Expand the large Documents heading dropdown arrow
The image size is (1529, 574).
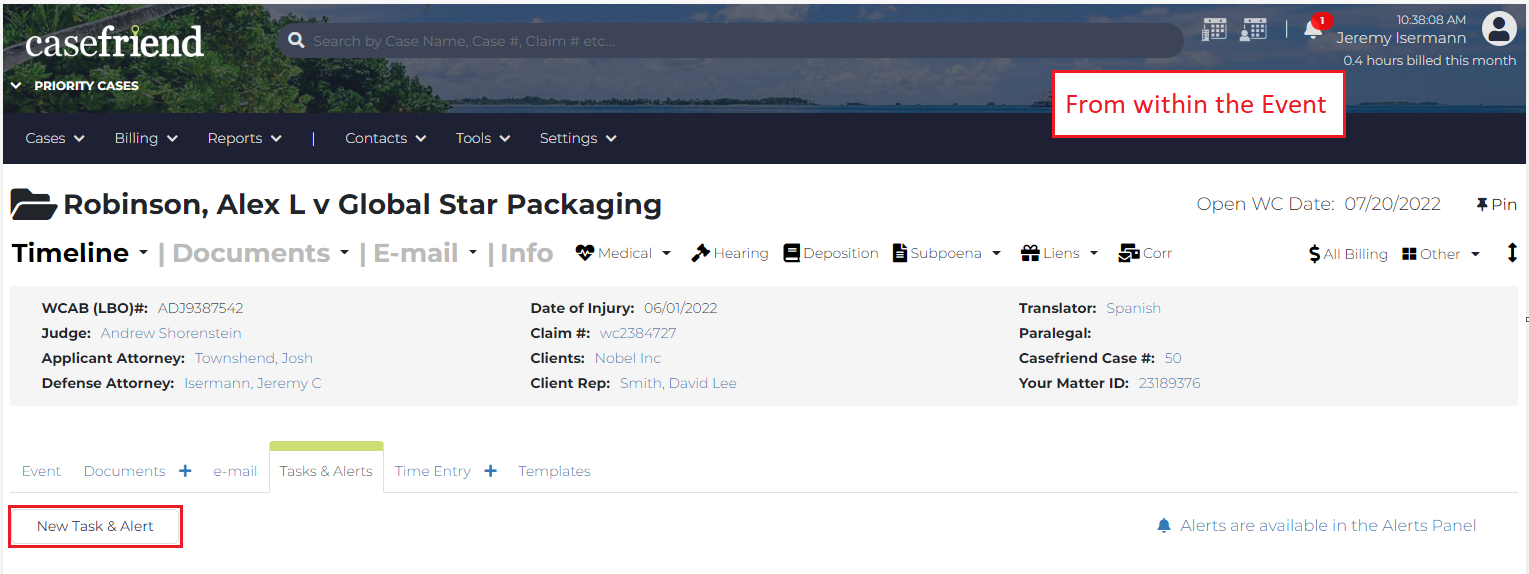[x=344, y=253]
